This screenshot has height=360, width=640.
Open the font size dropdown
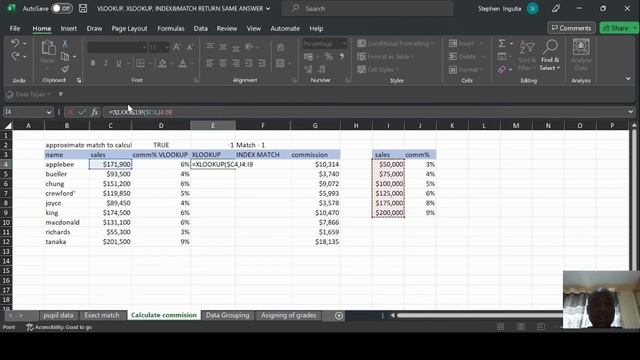[166, 47]
